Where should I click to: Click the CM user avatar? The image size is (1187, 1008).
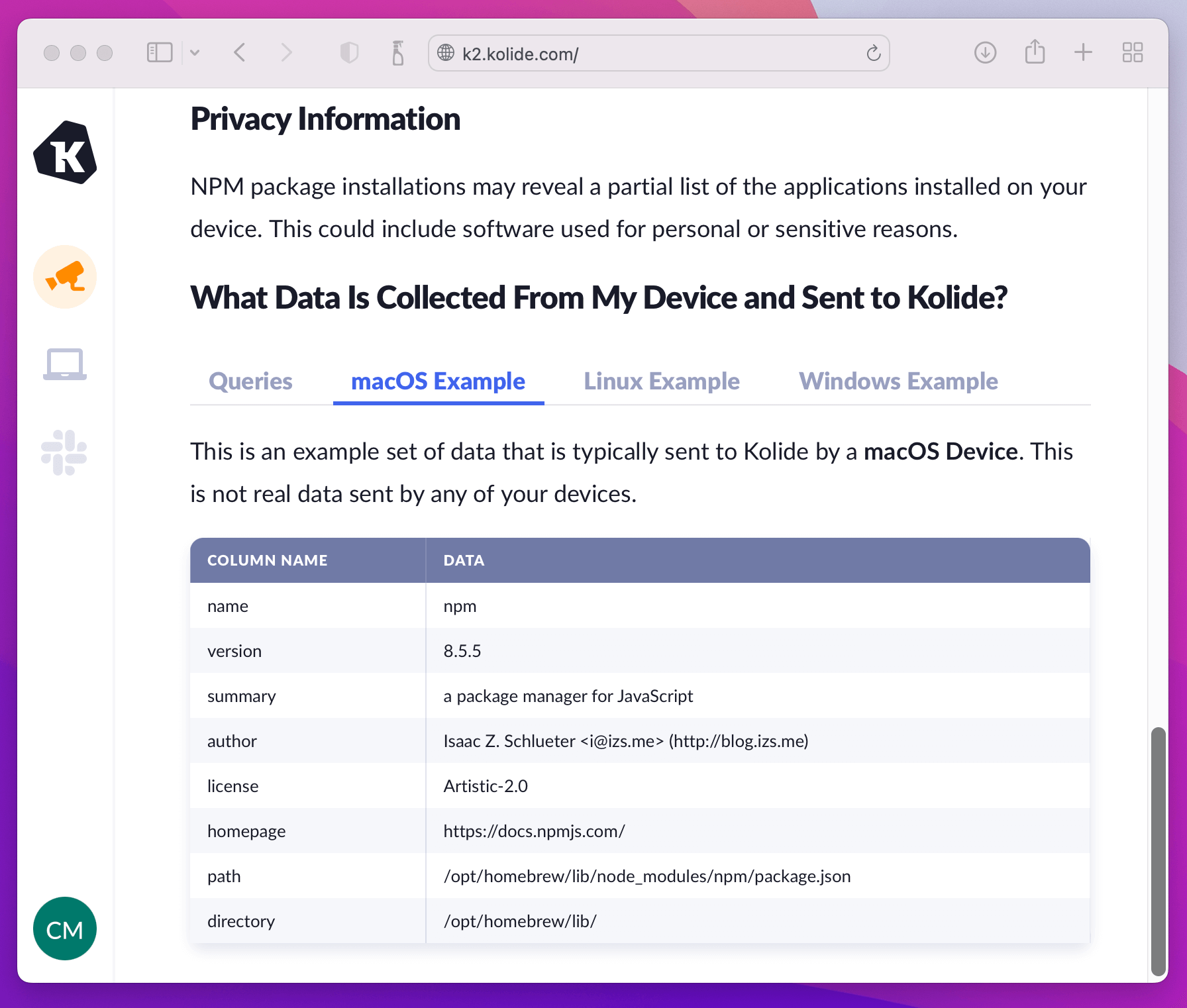(65, 929)
